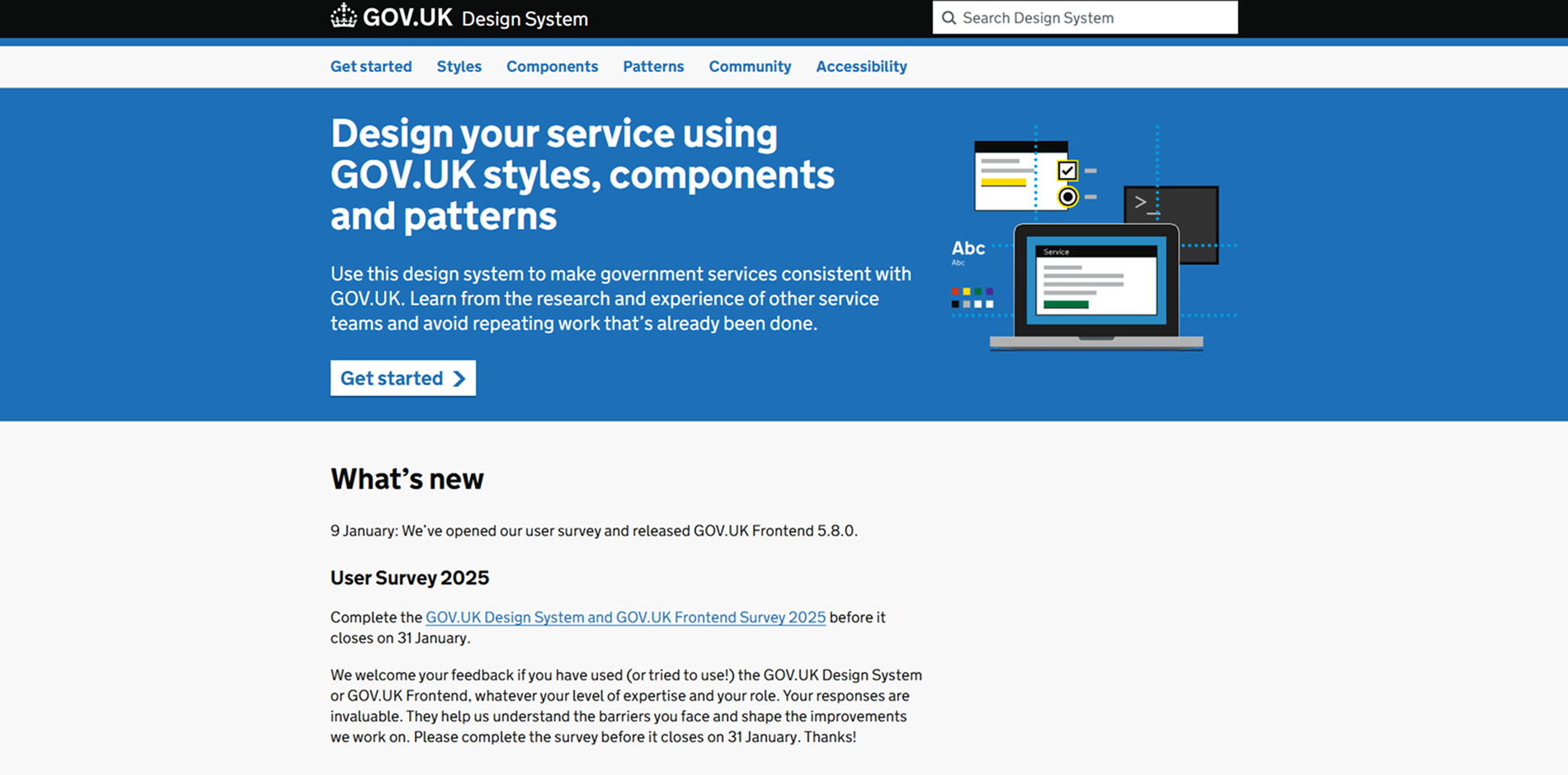Click the laptop illustration in hero banner

pyautogui.click(x=1096, y=286)
